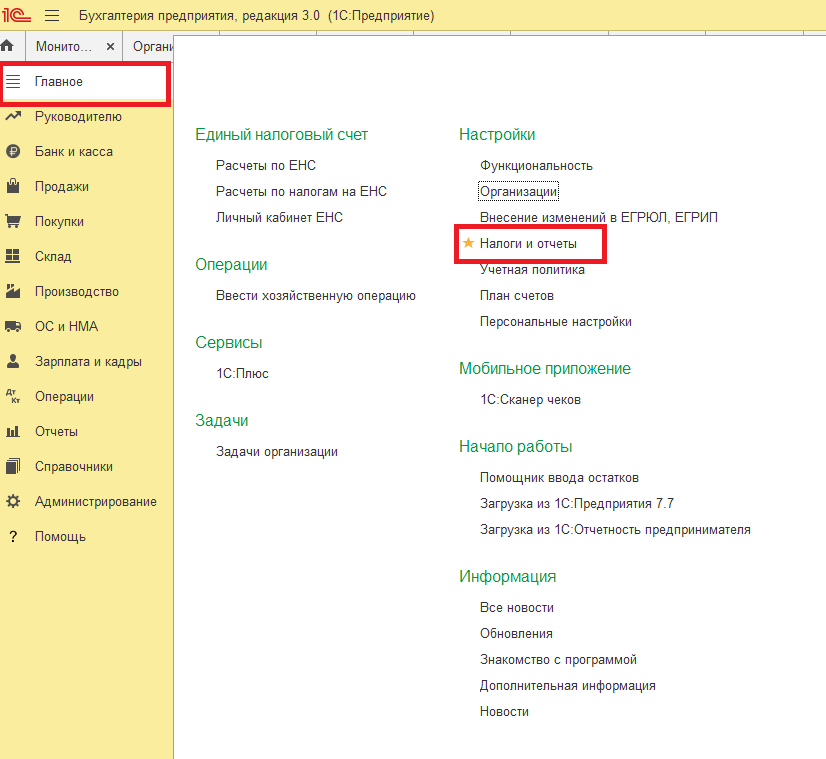Switch to the Организации tab

(152, 47)
